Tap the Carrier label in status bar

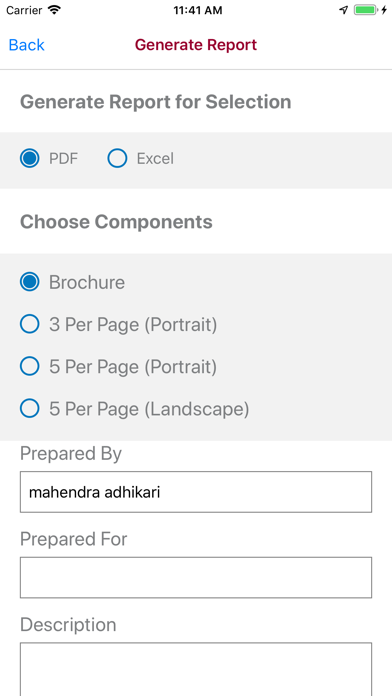tap(25, 10)
